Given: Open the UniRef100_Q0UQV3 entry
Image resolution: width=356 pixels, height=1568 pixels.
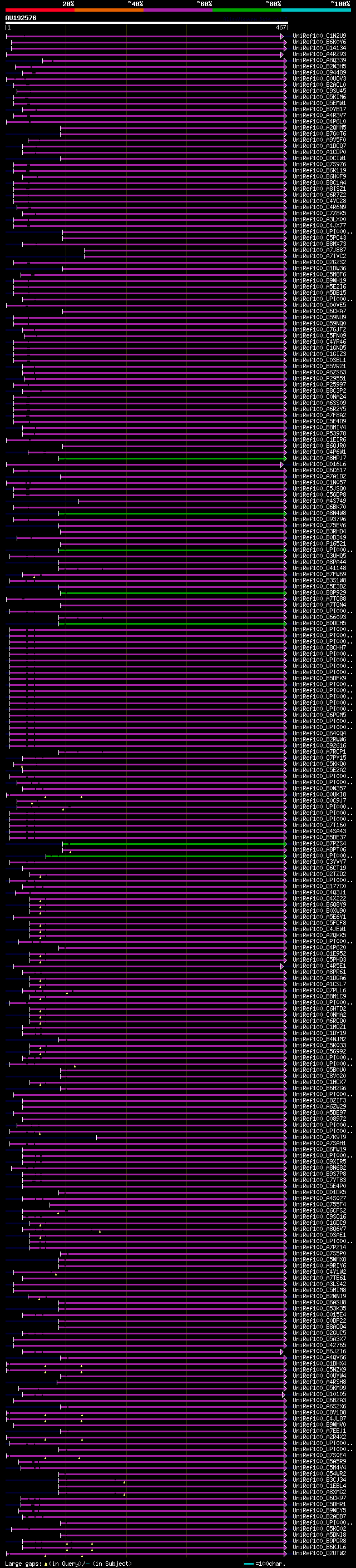Looking at the screenshot, I should (319, 78).
